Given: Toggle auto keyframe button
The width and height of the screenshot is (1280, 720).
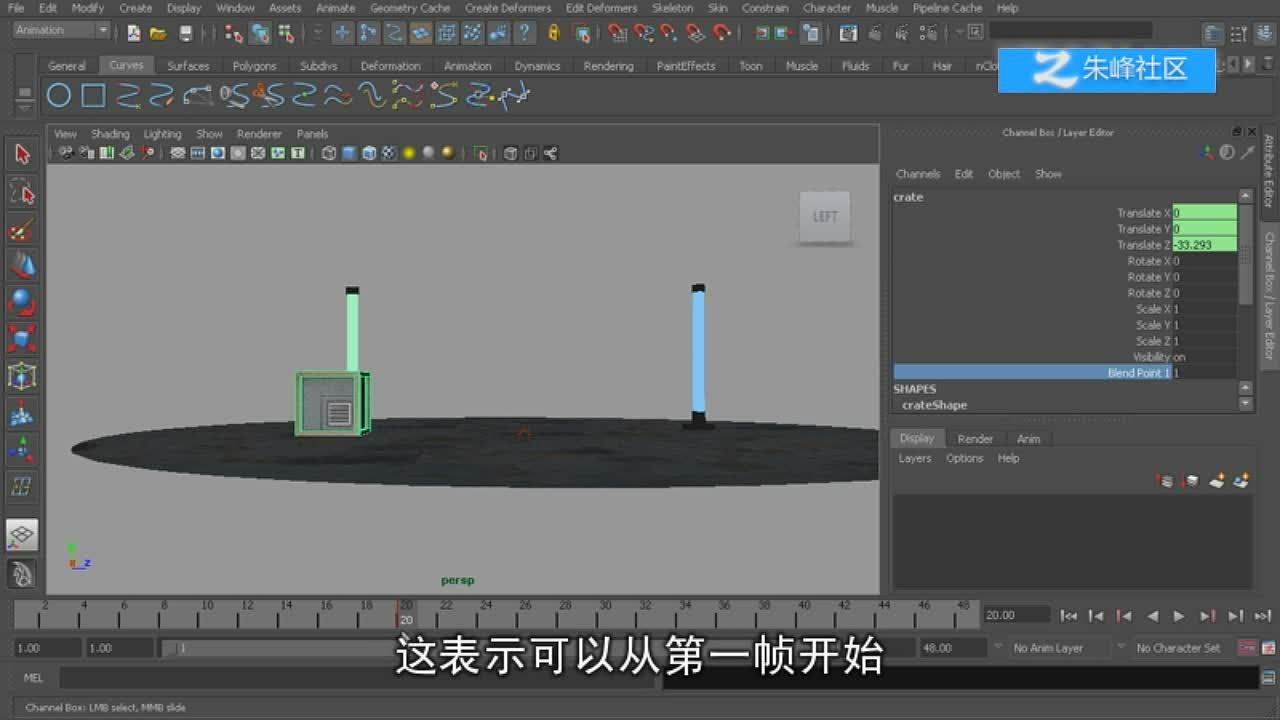Looking at the screenshot, I should [1247, 648].
